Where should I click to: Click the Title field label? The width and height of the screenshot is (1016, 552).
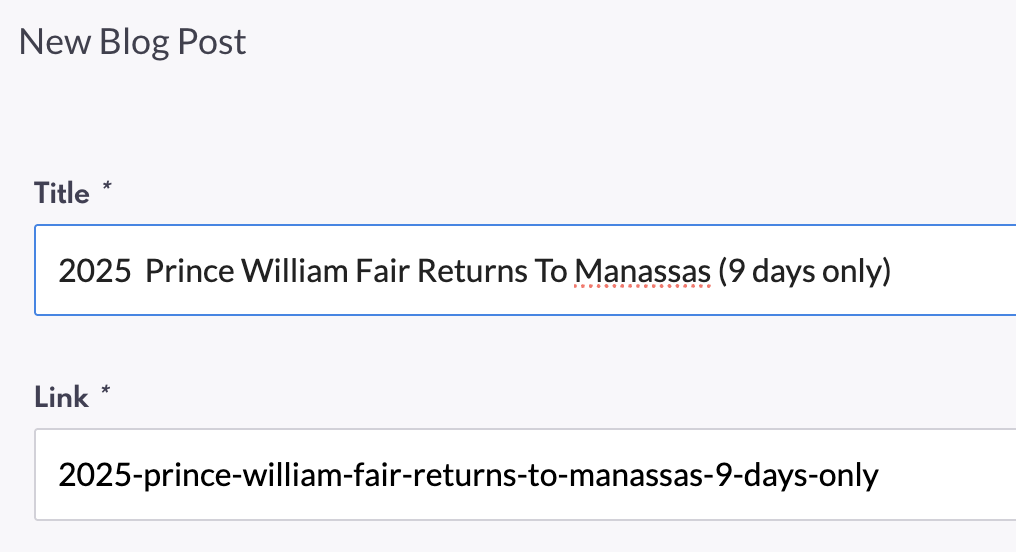click(62, 193)
